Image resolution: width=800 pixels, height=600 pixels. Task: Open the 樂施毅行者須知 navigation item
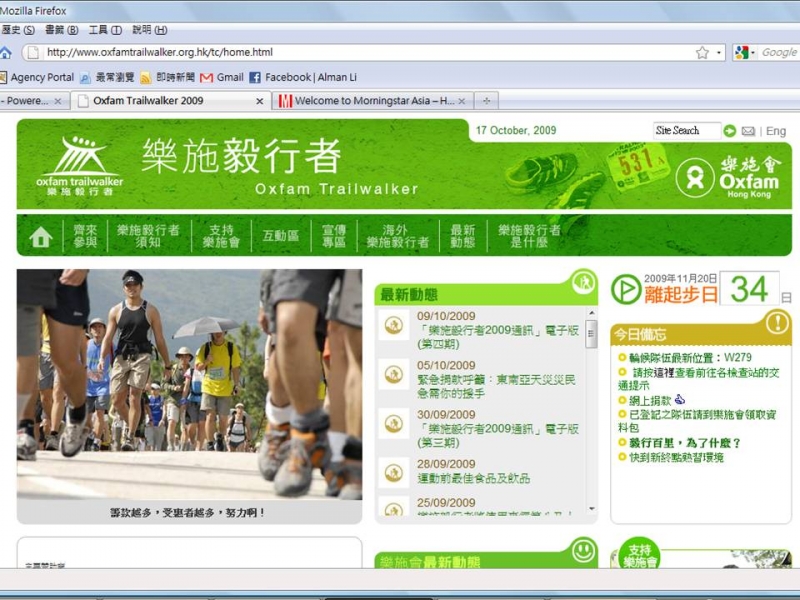[148, 236]
